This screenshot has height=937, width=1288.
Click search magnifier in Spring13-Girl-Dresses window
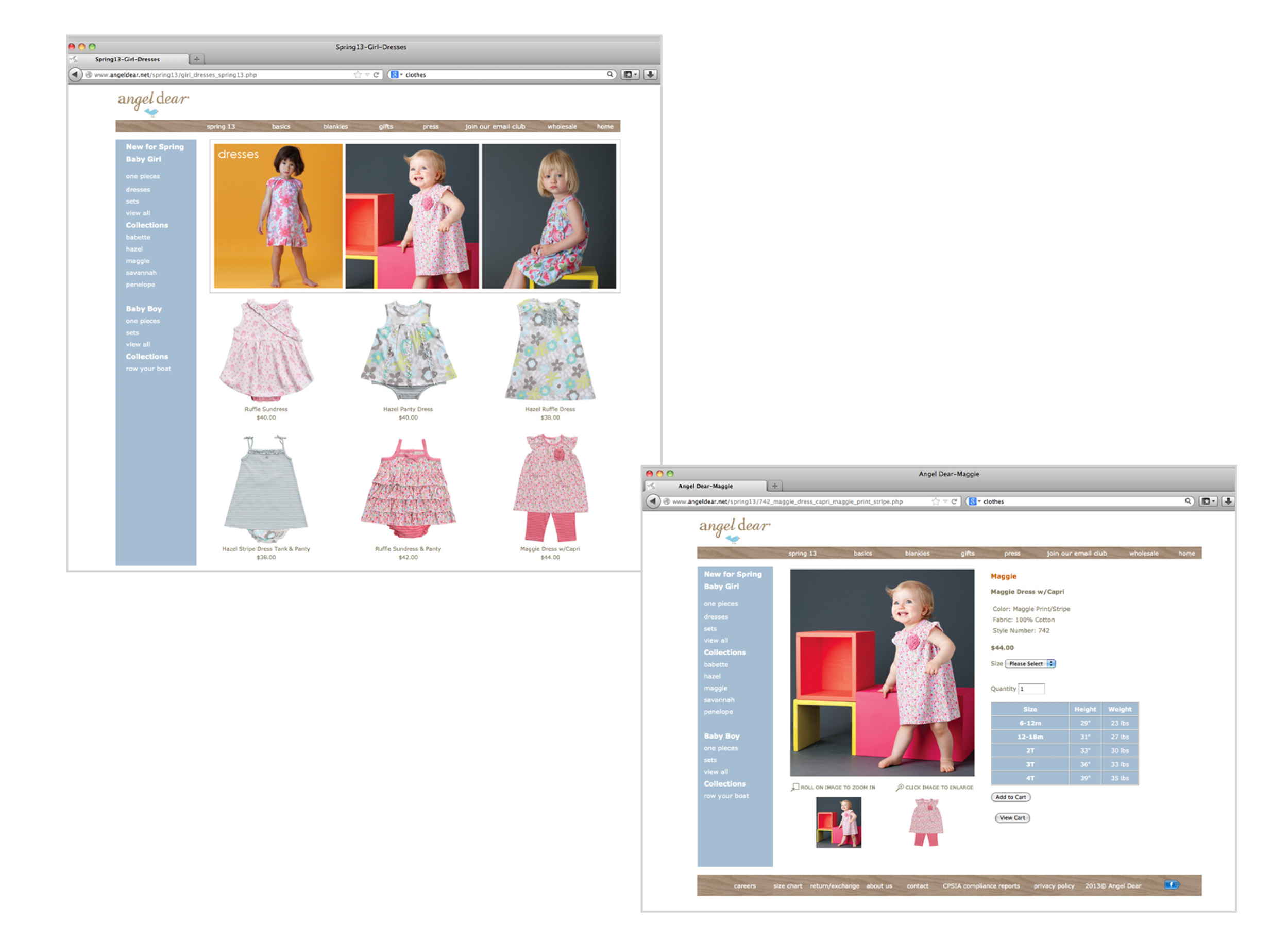pyautogui.click(x=610, y=74)
